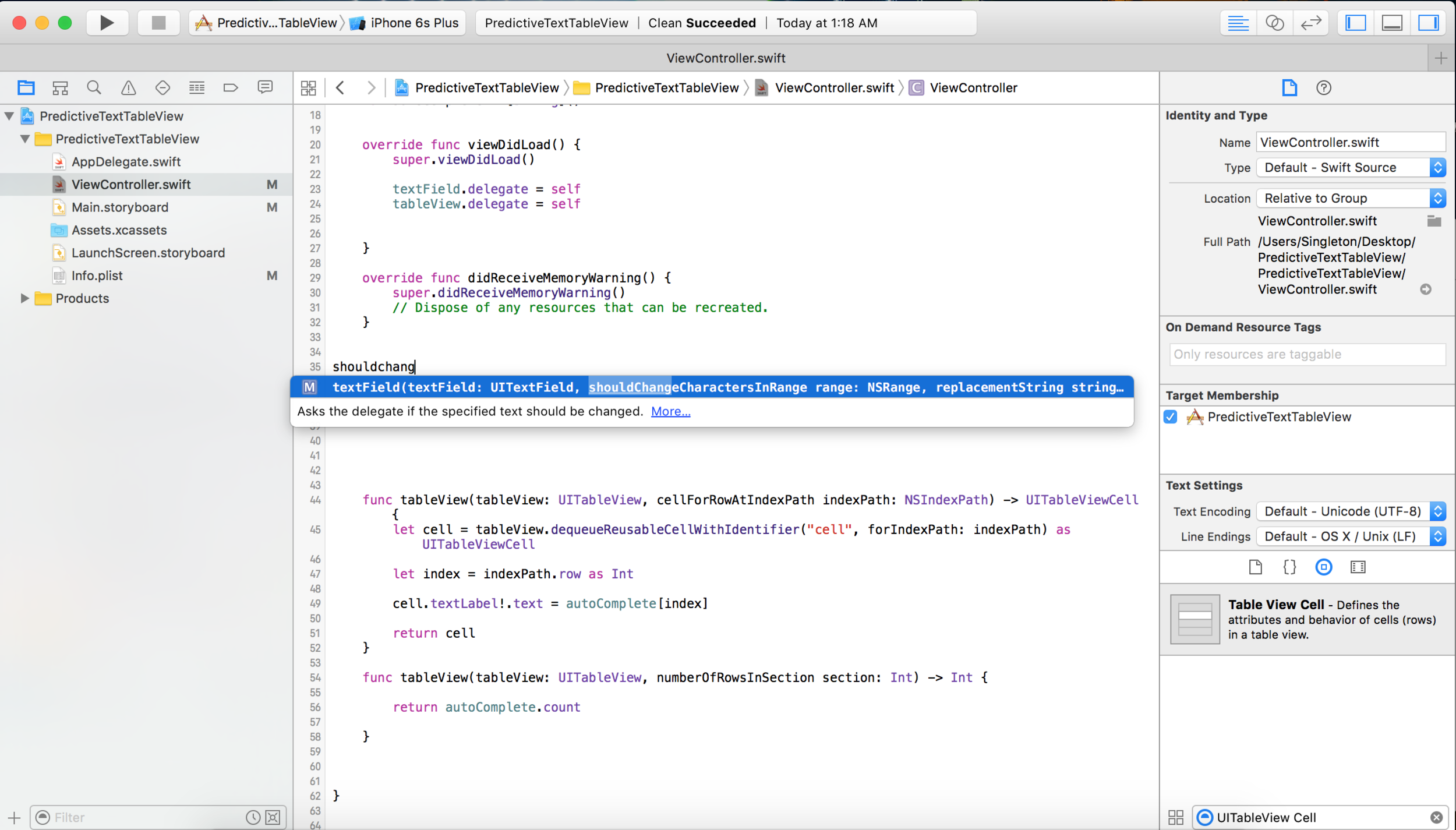The width and height of the screenshot is (1456, 830).
Task: Open the Project navigator
Action: (26, 87)
